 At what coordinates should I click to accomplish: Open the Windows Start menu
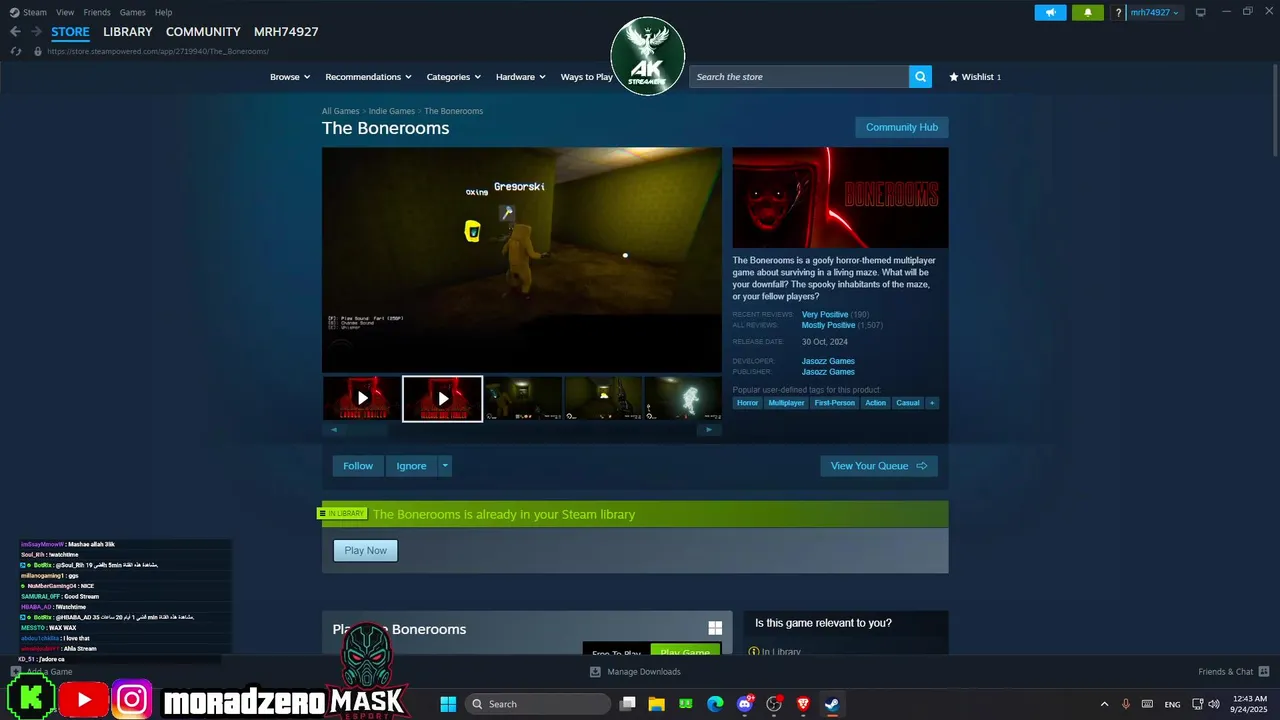point(448,704)
